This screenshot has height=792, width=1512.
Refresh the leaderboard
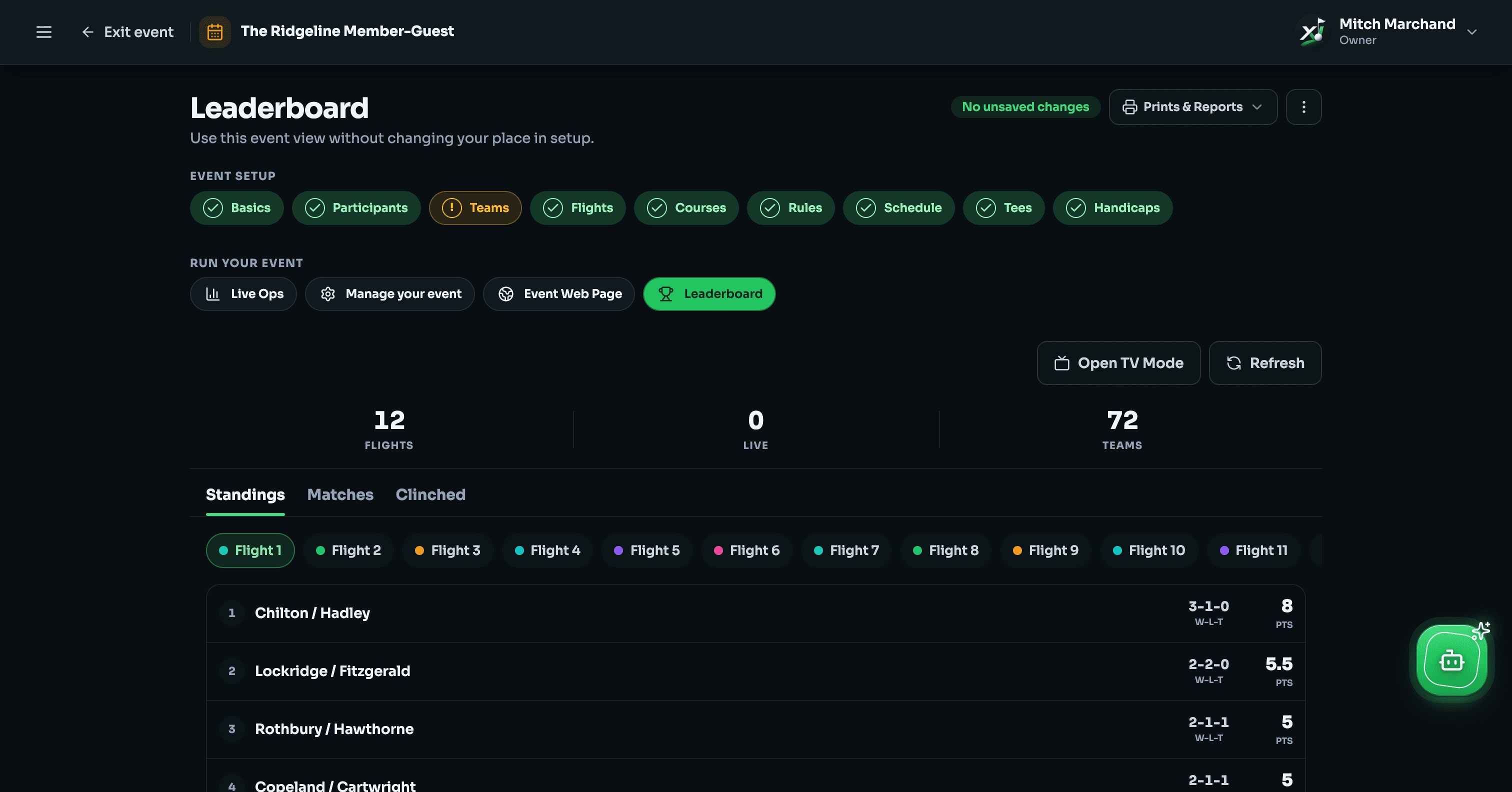click(1265, 363)
